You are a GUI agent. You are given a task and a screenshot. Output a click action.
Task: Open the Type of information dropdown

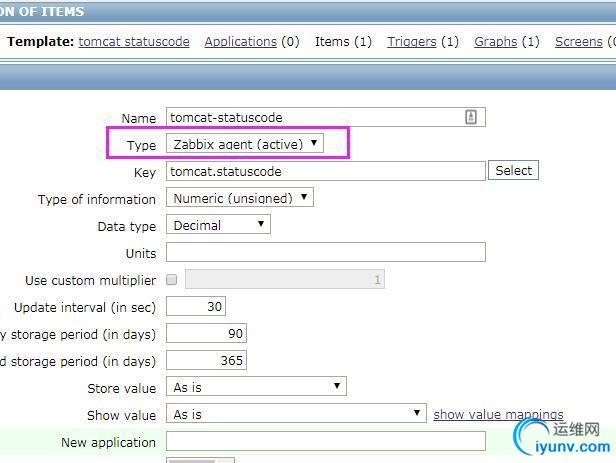click(x=240, y=198)
